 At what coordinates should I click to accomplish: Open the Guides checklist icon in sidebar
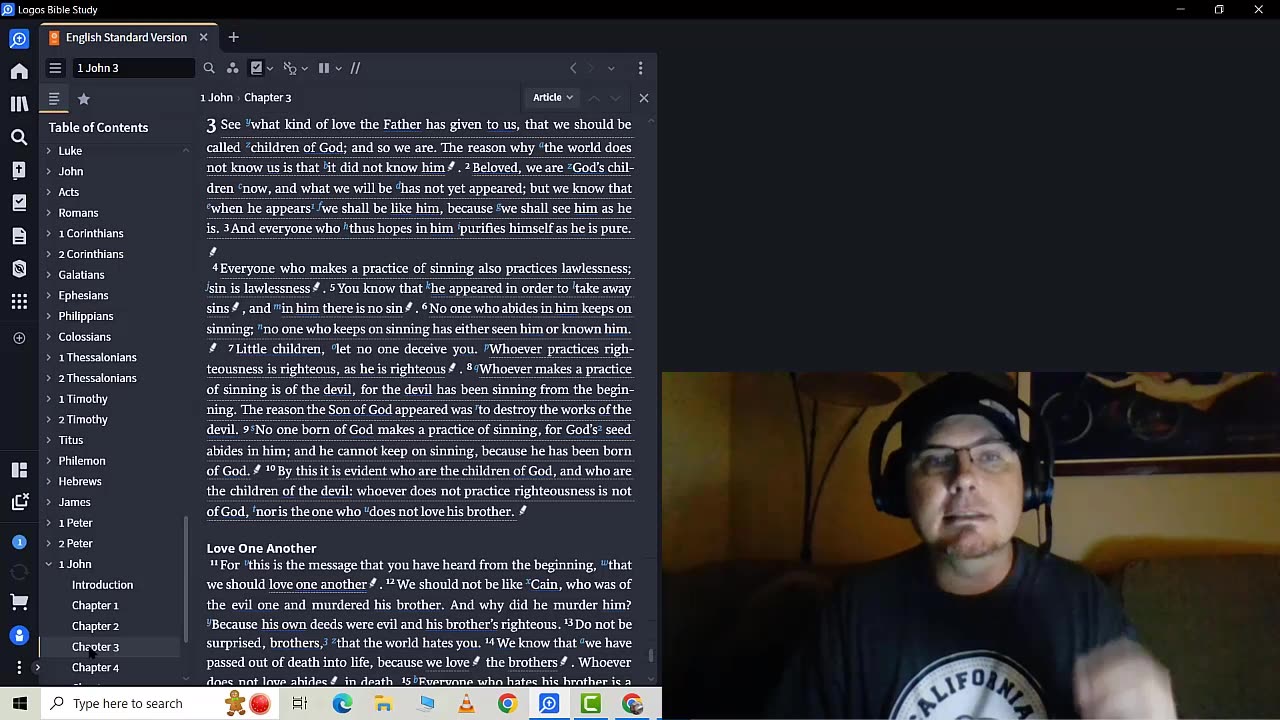pos(19,203)
